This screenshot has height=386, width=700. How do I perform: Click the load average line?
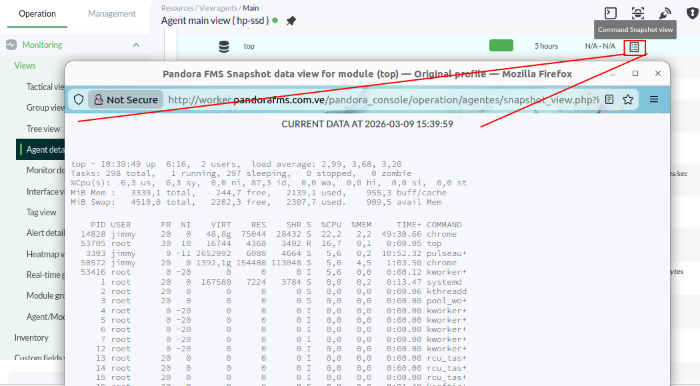(236, 164)
